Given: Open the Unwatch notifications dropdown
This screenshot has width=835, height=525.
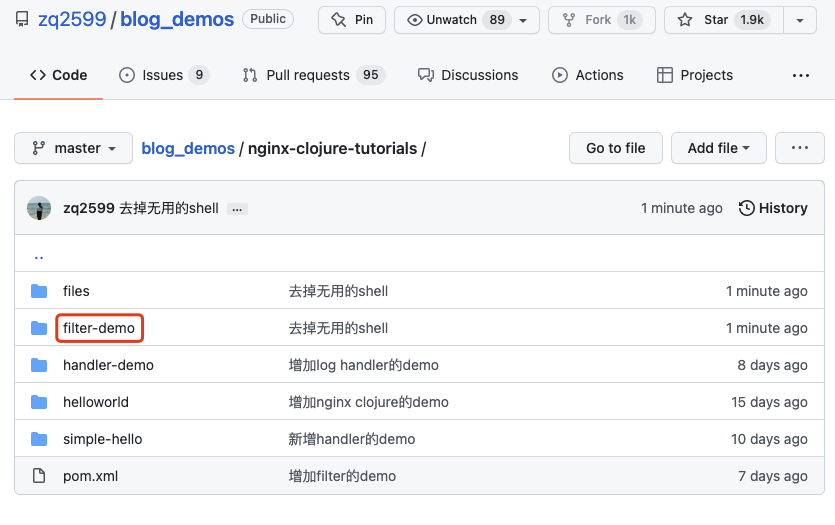Looking at the screenshot, I should click(x=467, y=20).
